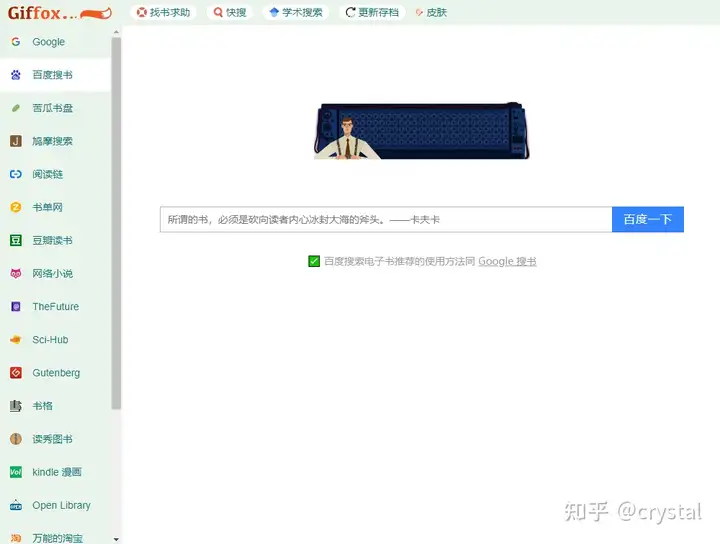Follow the Google 搜书 link
Image resolution: width=720 pixels, height=544 pixels.
[x=507, y=261]
